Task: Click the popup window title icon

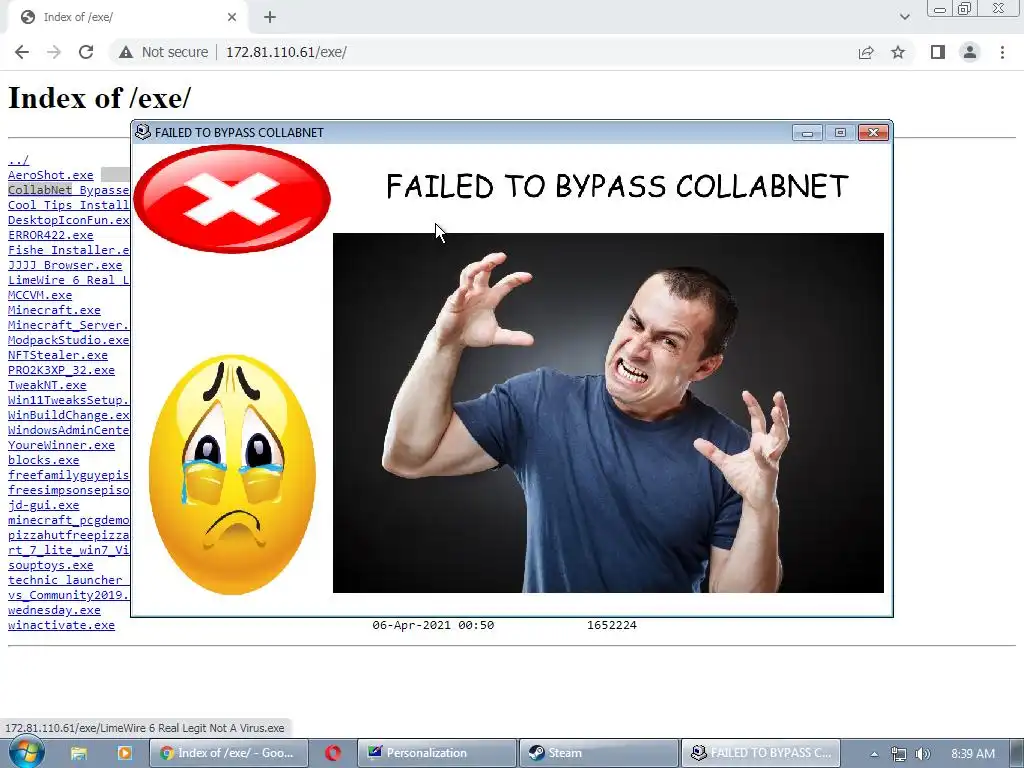Action: coord(142,132)
